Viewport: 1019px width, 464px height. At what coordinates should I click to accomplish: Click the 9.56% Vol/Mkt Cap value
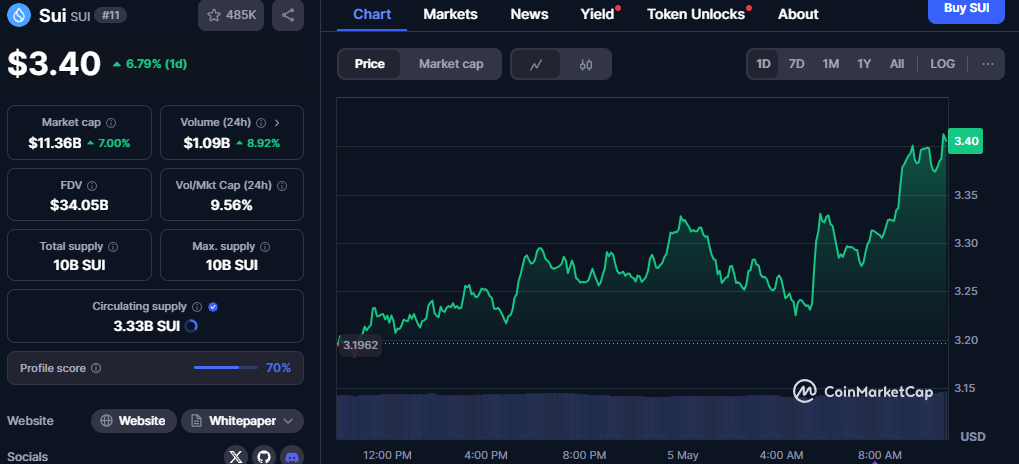coord(232,205)
